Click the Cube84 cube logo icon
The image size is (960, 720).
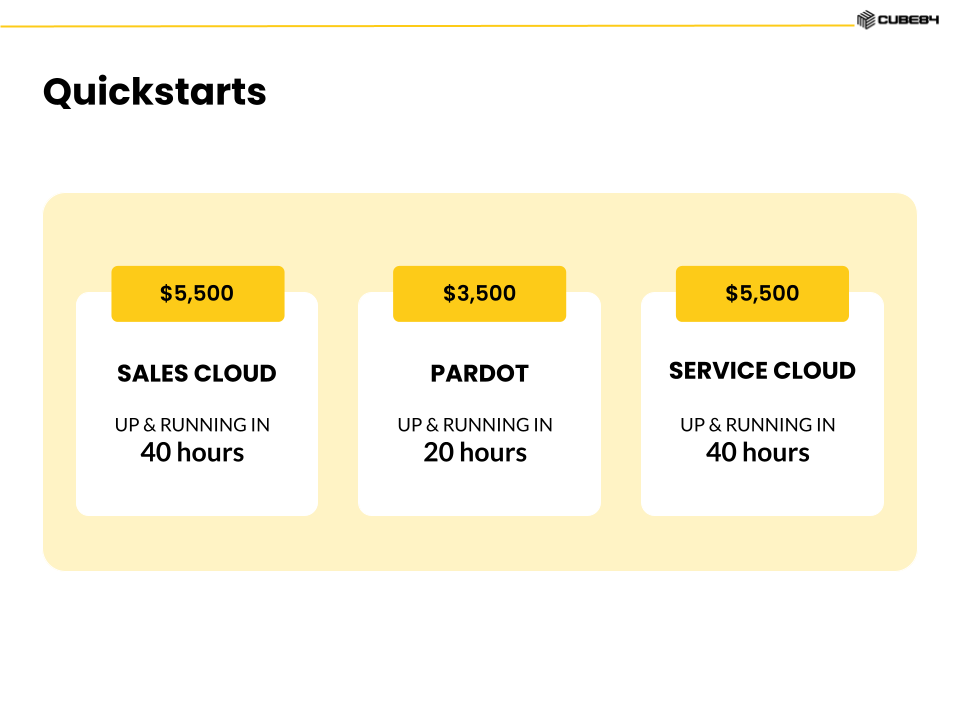[x=866, y=20]
